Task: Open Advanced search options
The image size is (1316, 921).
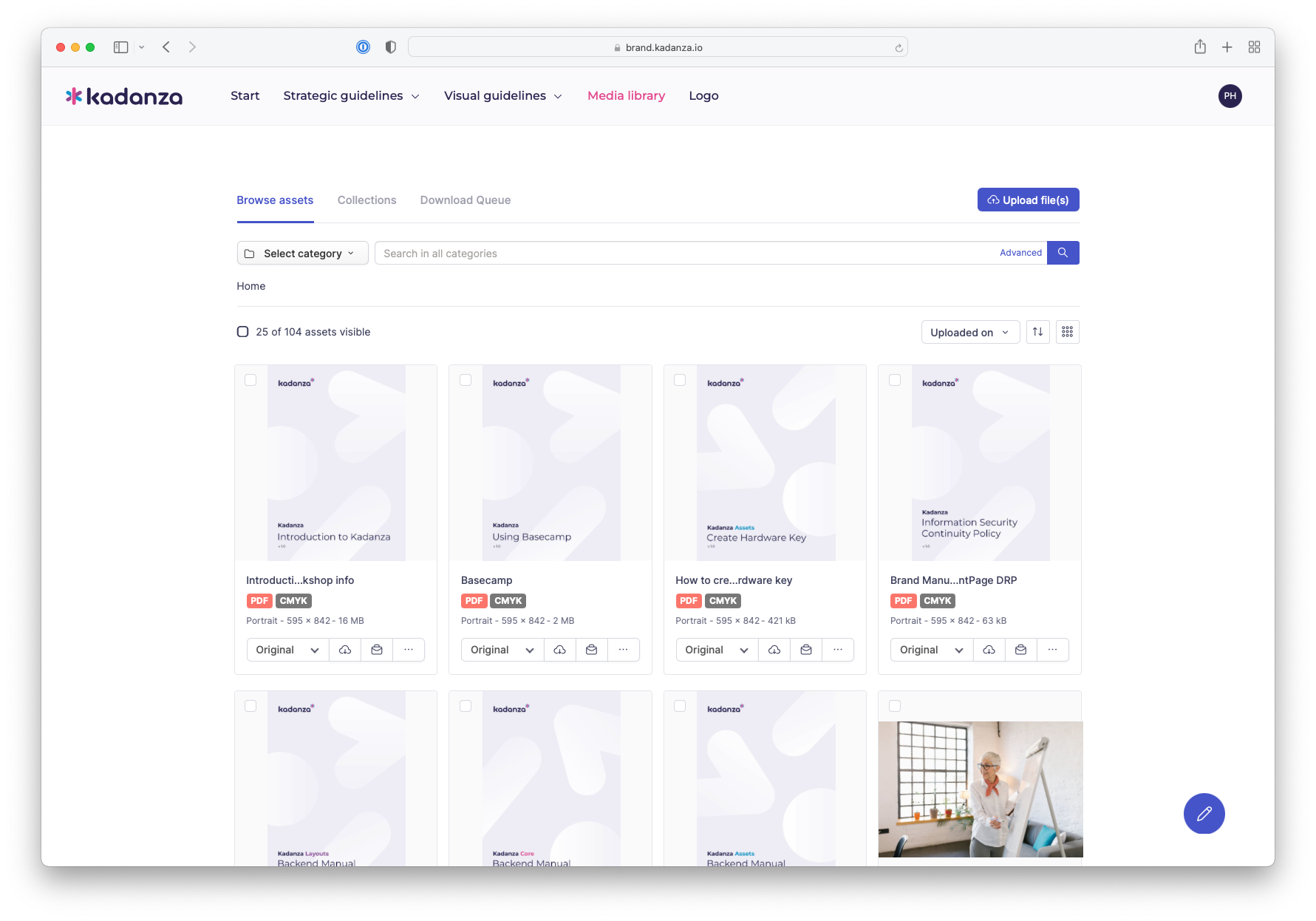Action: pos(1020,253)
